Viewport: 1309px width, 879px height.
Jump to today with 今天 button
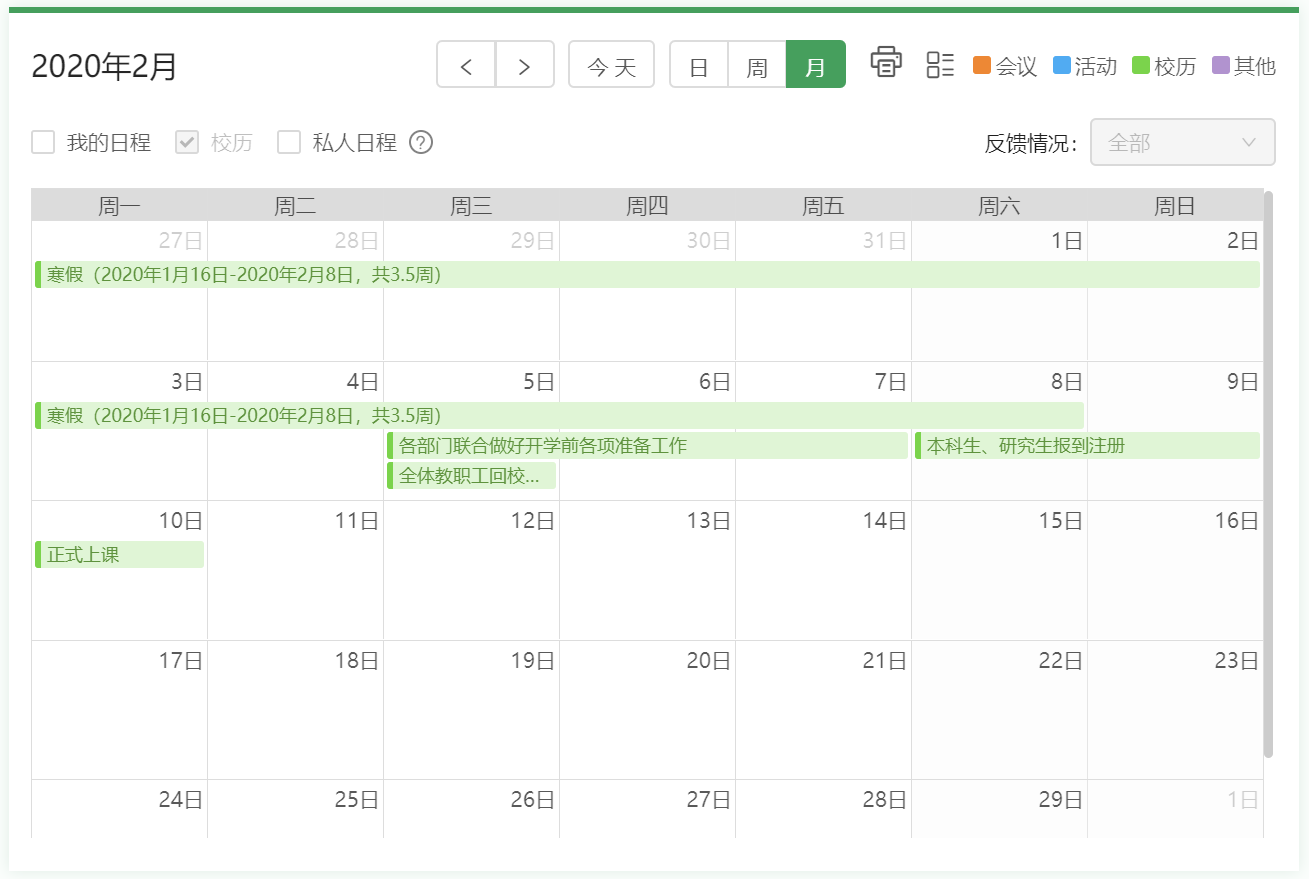(x=611, y=65)
